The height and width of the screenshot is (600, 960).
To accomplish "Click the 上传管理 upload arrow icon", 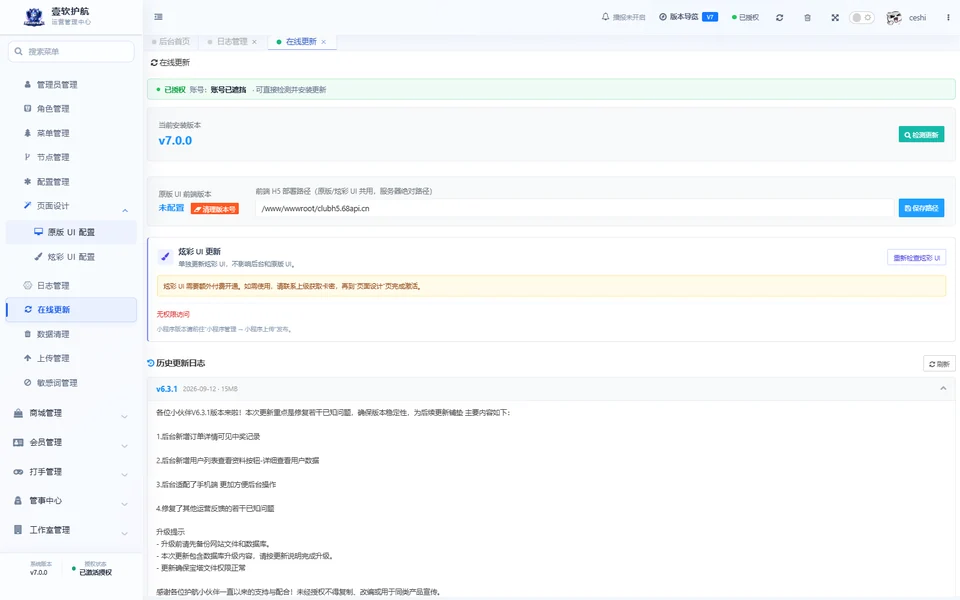I will (27, 358).
